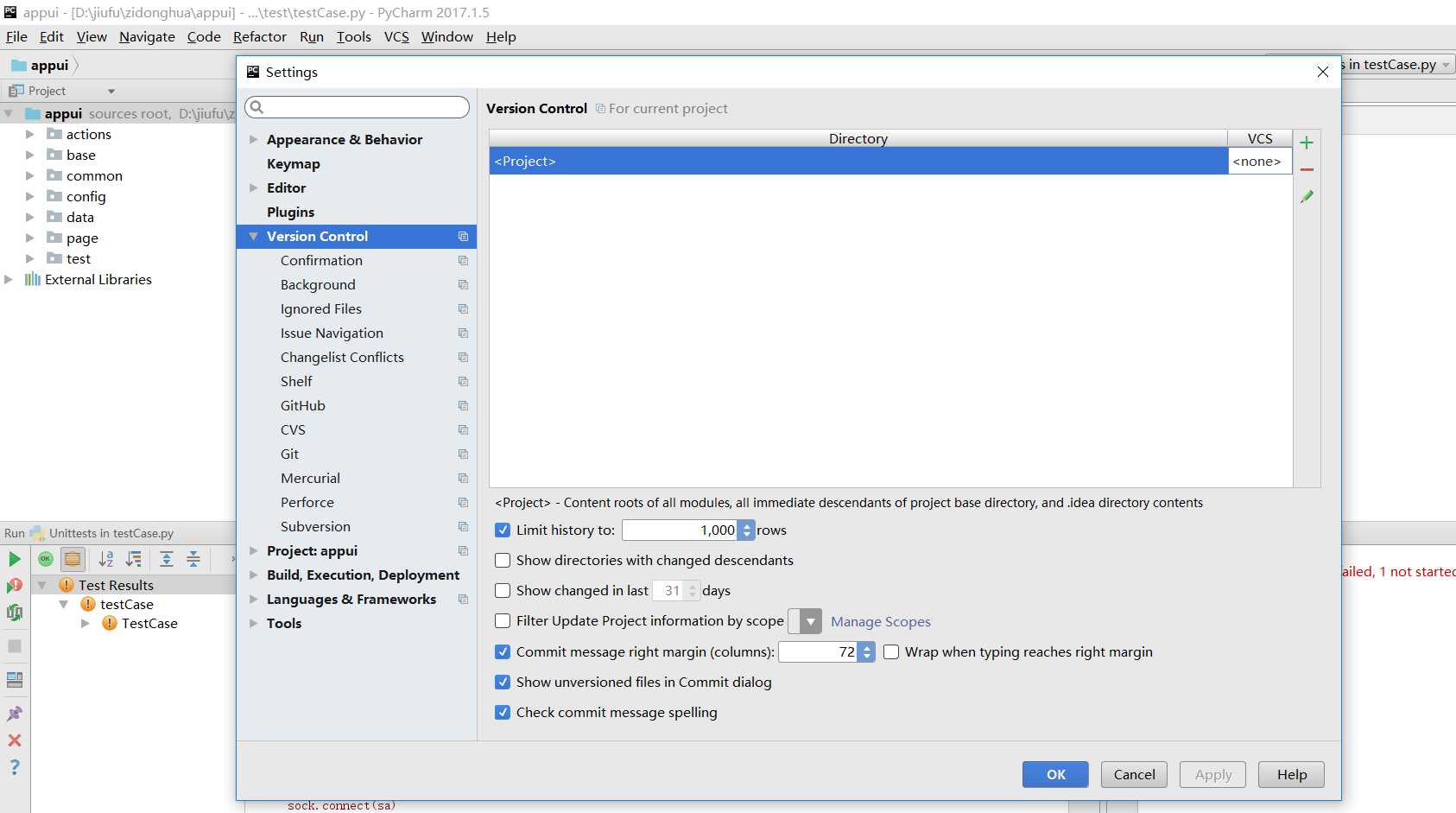Click the commit margin columns stepper

point(867,652)
